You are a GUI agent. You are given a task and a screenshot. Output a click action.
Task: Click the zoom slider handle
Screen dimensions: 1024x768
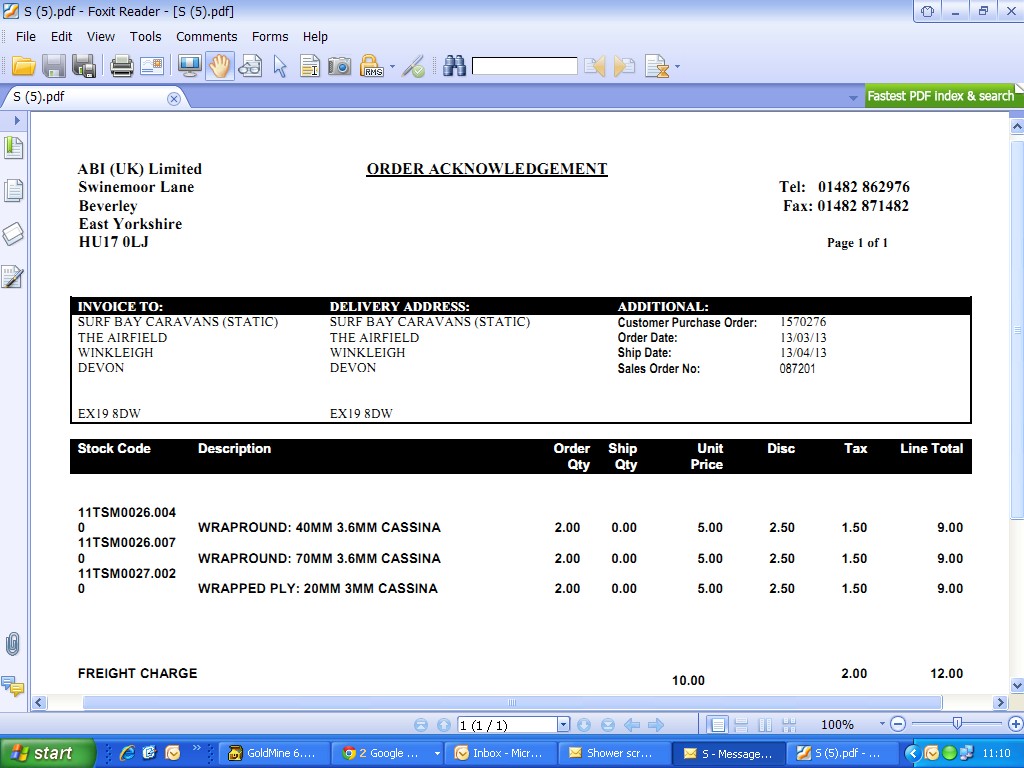(957, 723)
